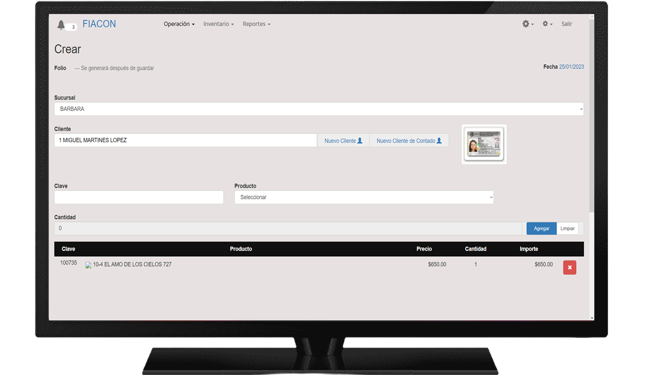Remove product row with red X
This screenshot has width=666, height=375.
pos(570,268)
